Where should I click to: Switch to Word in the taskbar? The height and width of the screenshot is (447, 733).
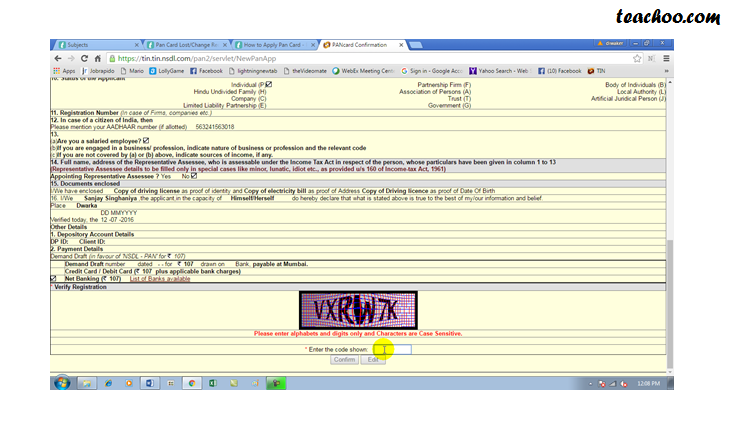[x=150, y=383]
